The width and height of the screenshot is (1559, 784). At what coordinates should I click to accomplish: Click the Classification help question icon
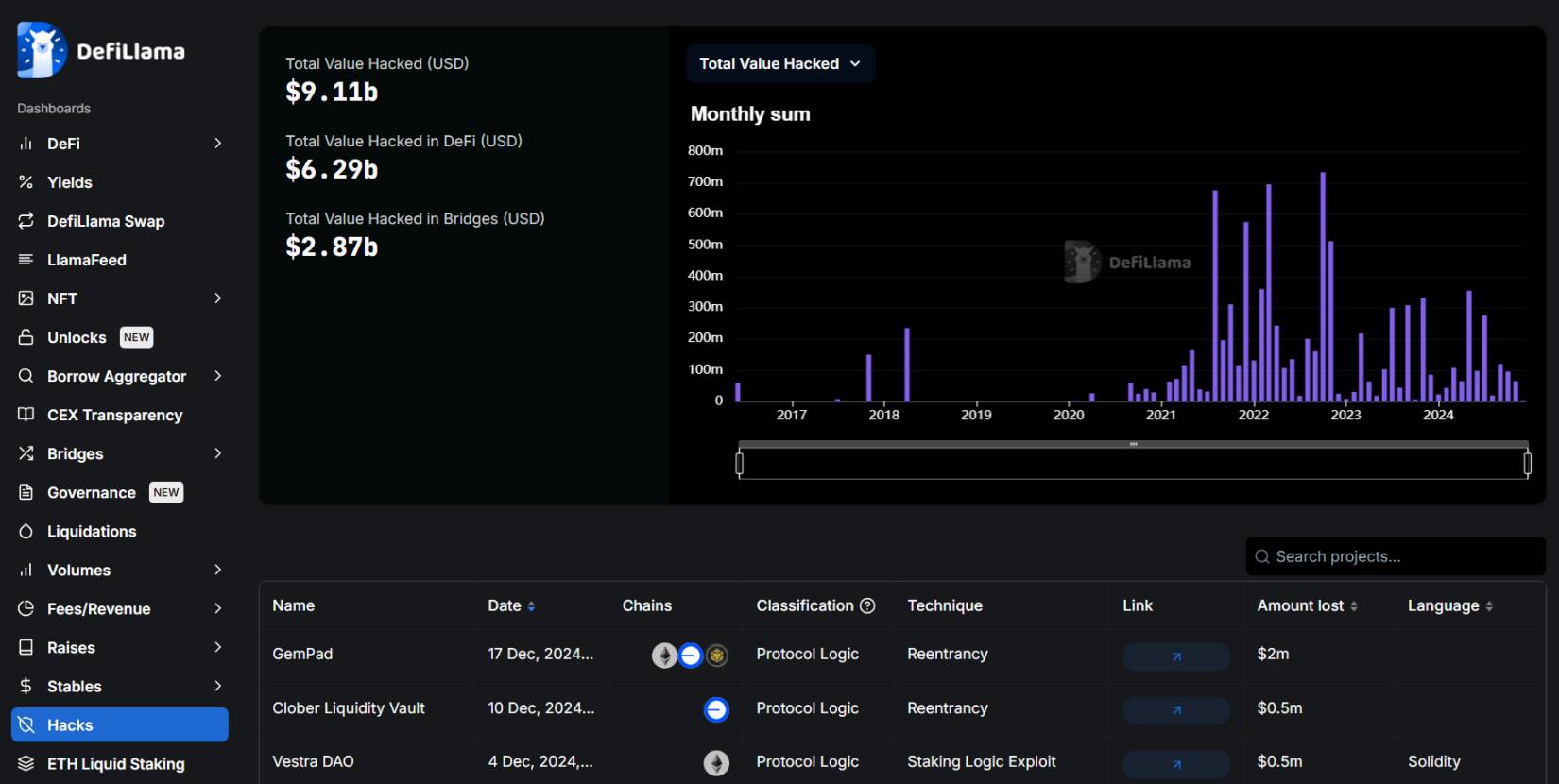pos(867,605)
